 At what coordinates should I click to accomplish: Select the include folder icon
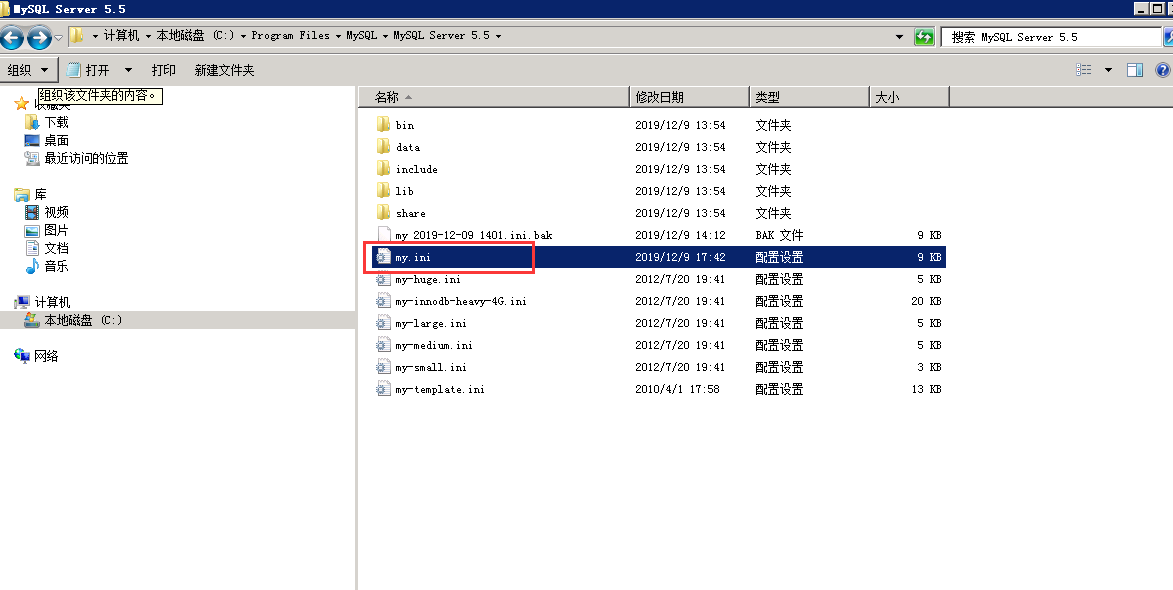384,168
